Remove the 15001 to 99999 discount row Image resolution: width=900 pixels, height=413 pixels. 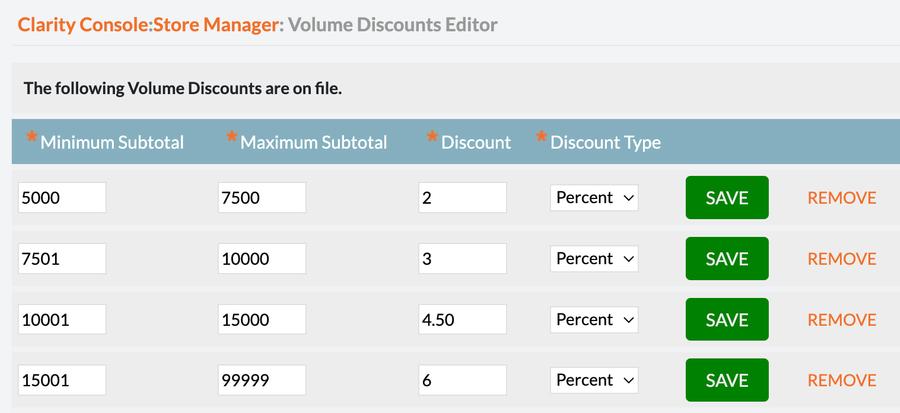[x=841, y=381]
